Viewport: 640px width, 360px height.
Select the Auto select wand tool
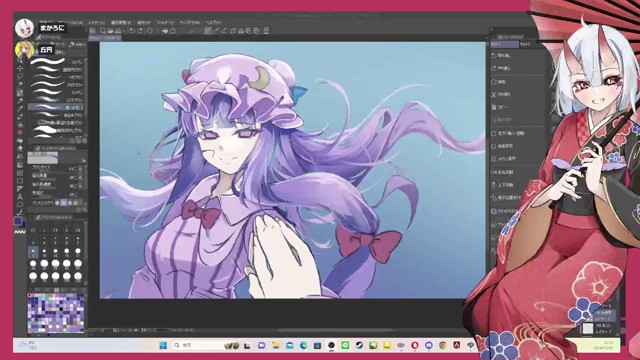(x=20, y=84)
